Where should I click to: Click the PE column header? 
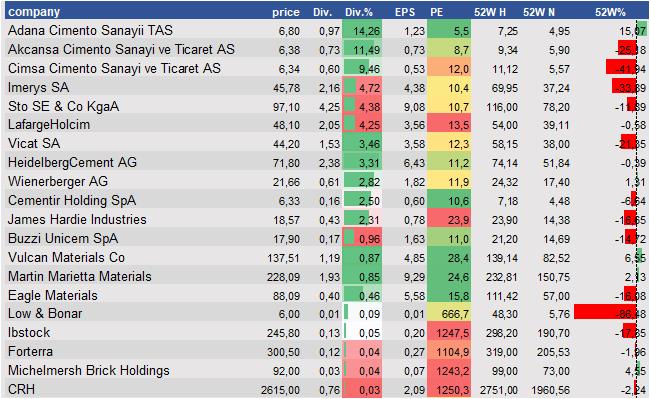pos(437,12)
